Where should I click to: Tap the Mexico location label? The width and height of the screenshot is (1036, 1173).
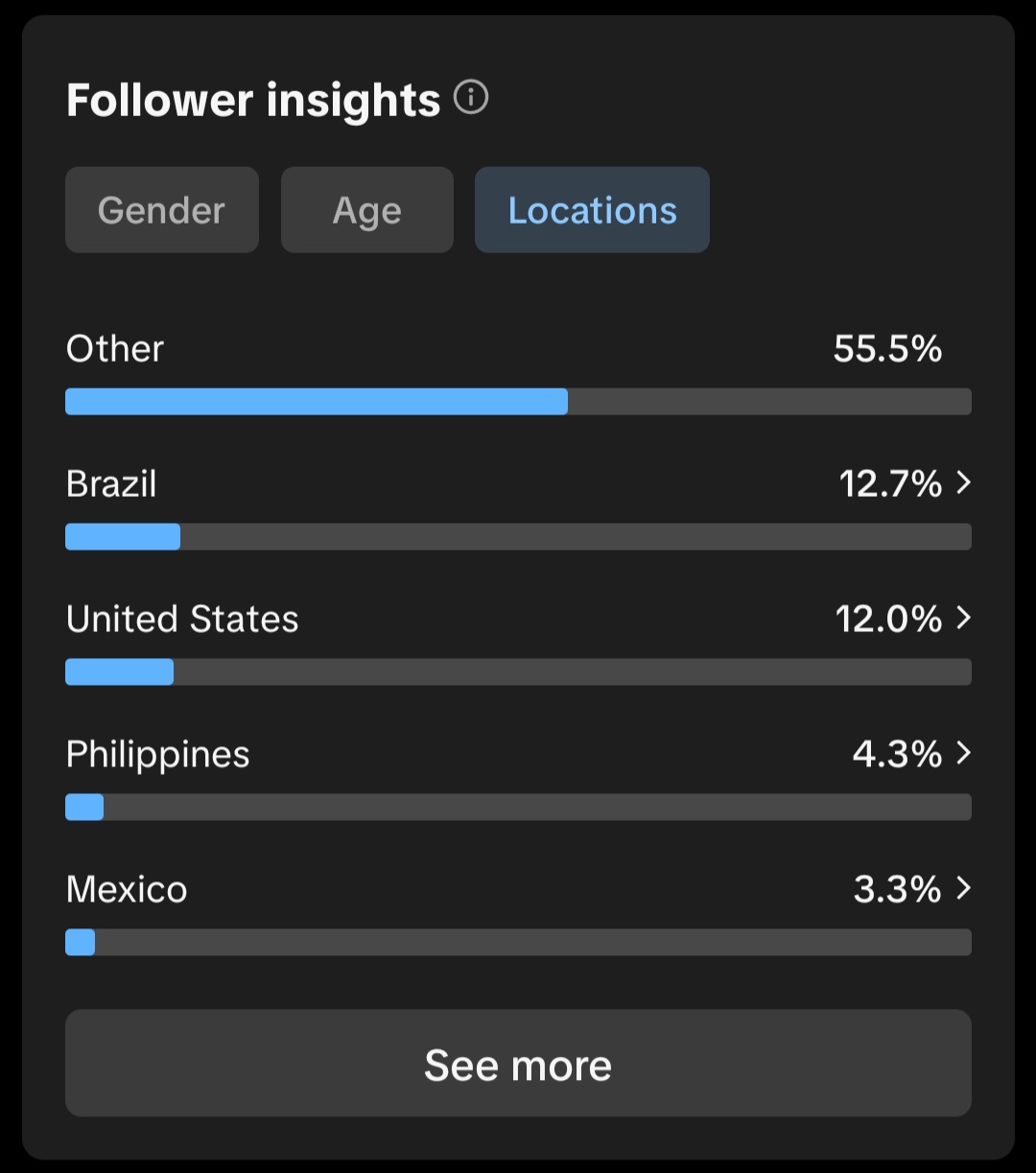(x=127, y=890)
